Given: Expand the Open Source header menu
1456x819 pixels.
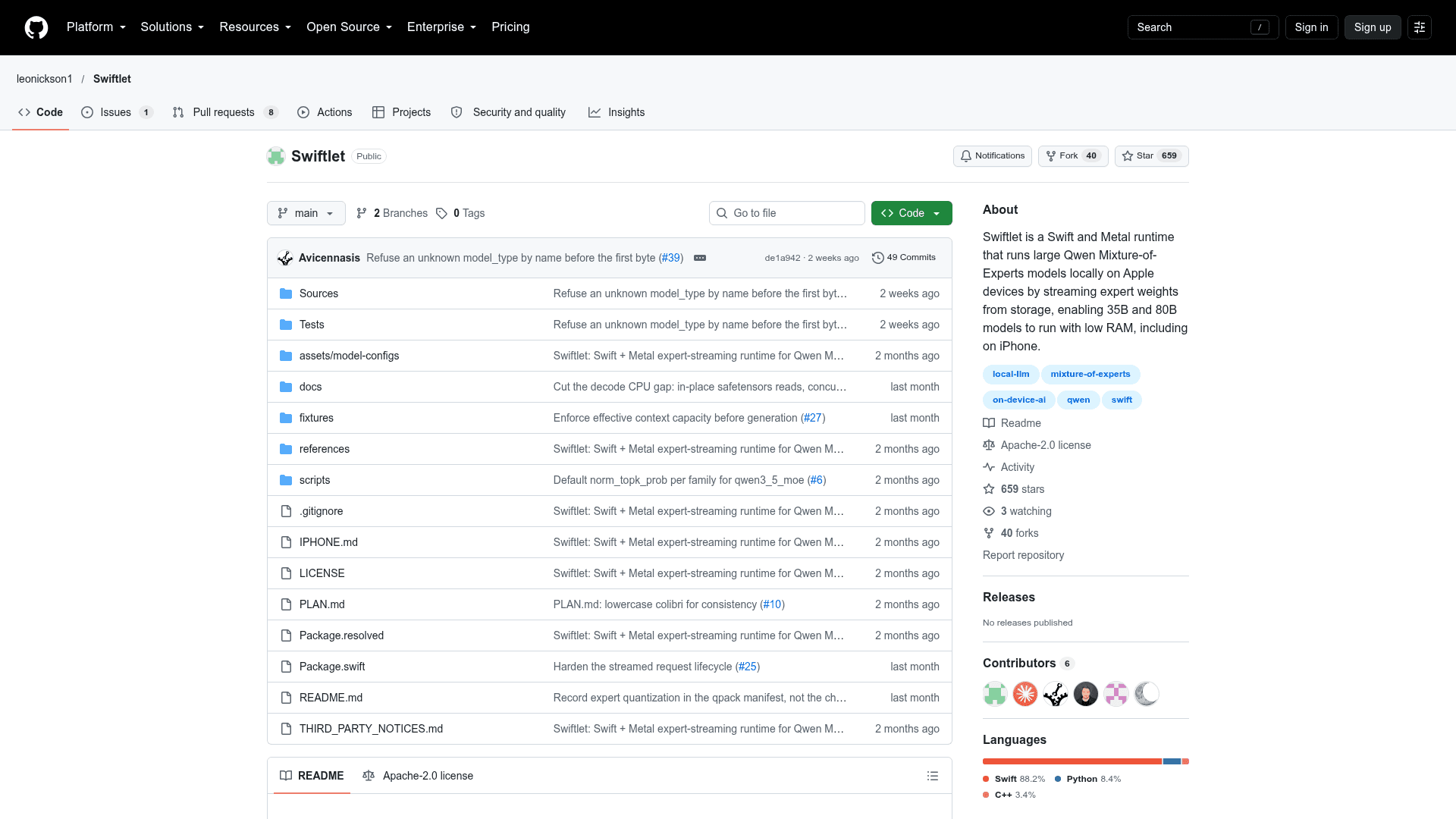Looking at the screenshot, I should (349, 27).
